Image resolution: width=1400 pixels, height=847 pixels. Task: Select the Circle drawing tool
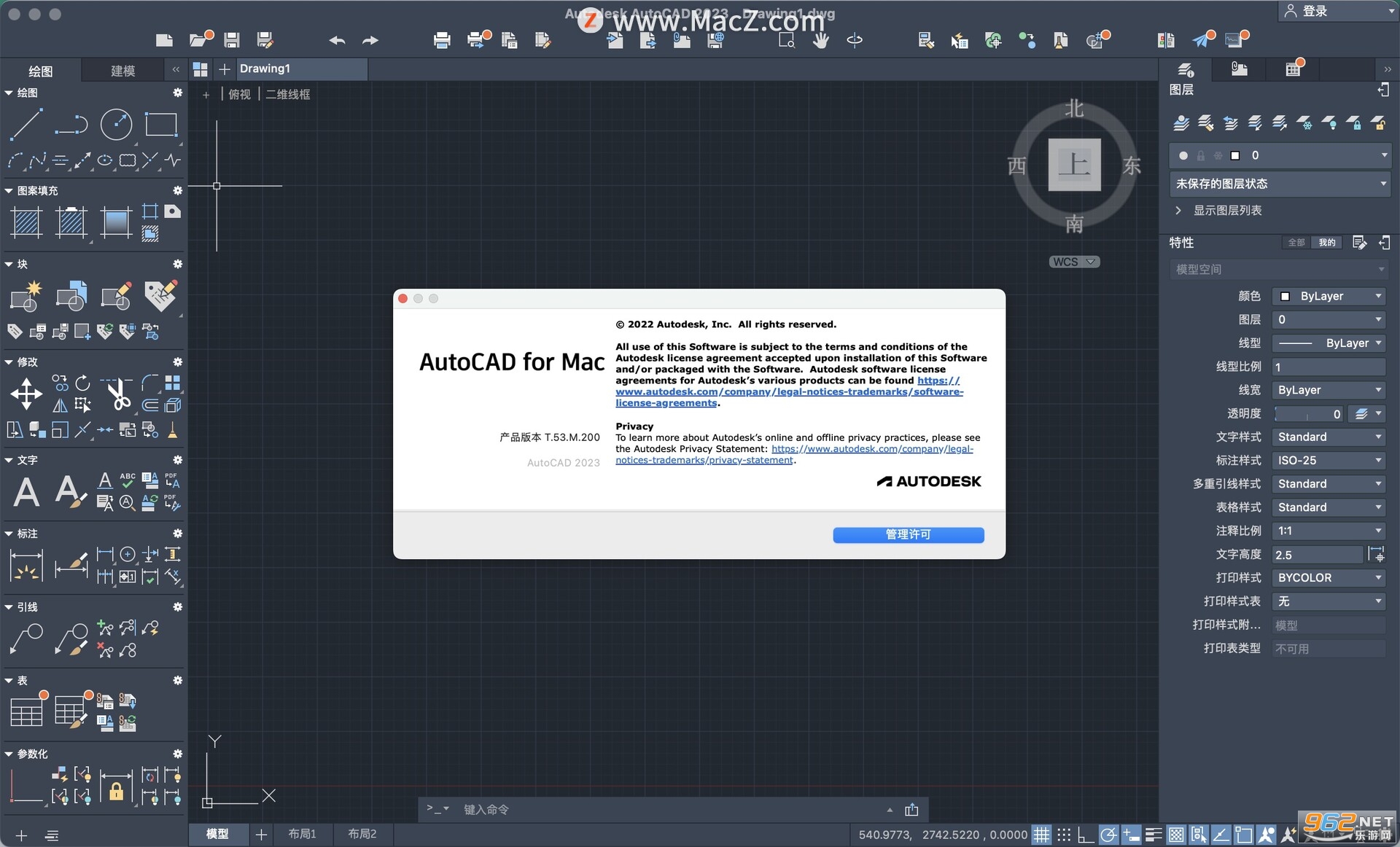[x=116, y=125]
